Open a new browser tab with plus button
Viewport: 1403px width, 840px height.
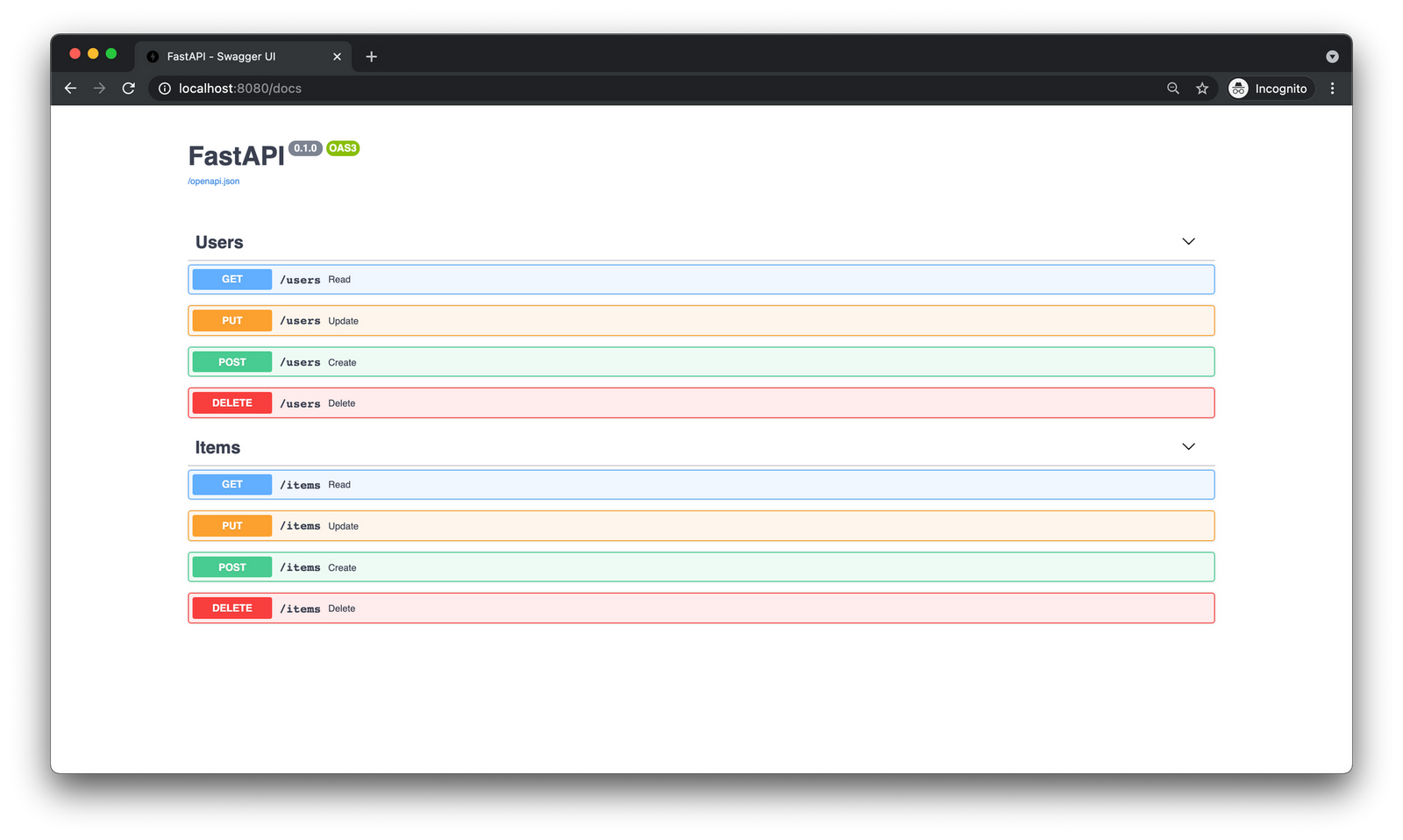pos(371,56)
